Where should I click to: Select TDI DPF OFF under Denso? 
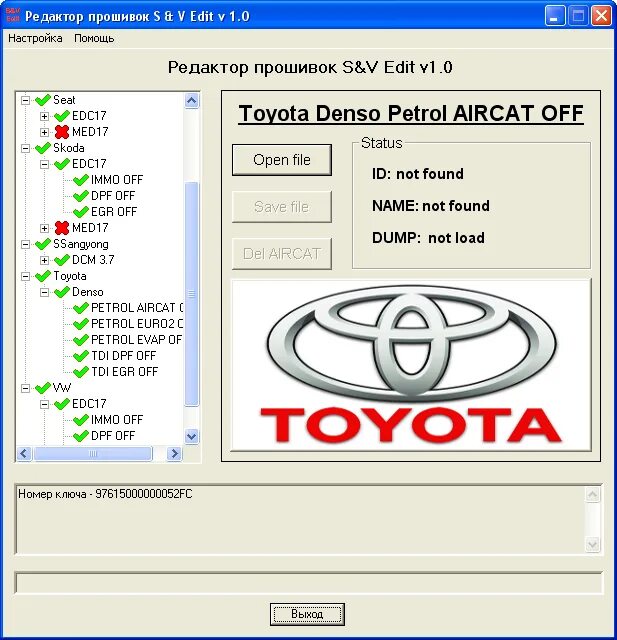click(123, 356)
